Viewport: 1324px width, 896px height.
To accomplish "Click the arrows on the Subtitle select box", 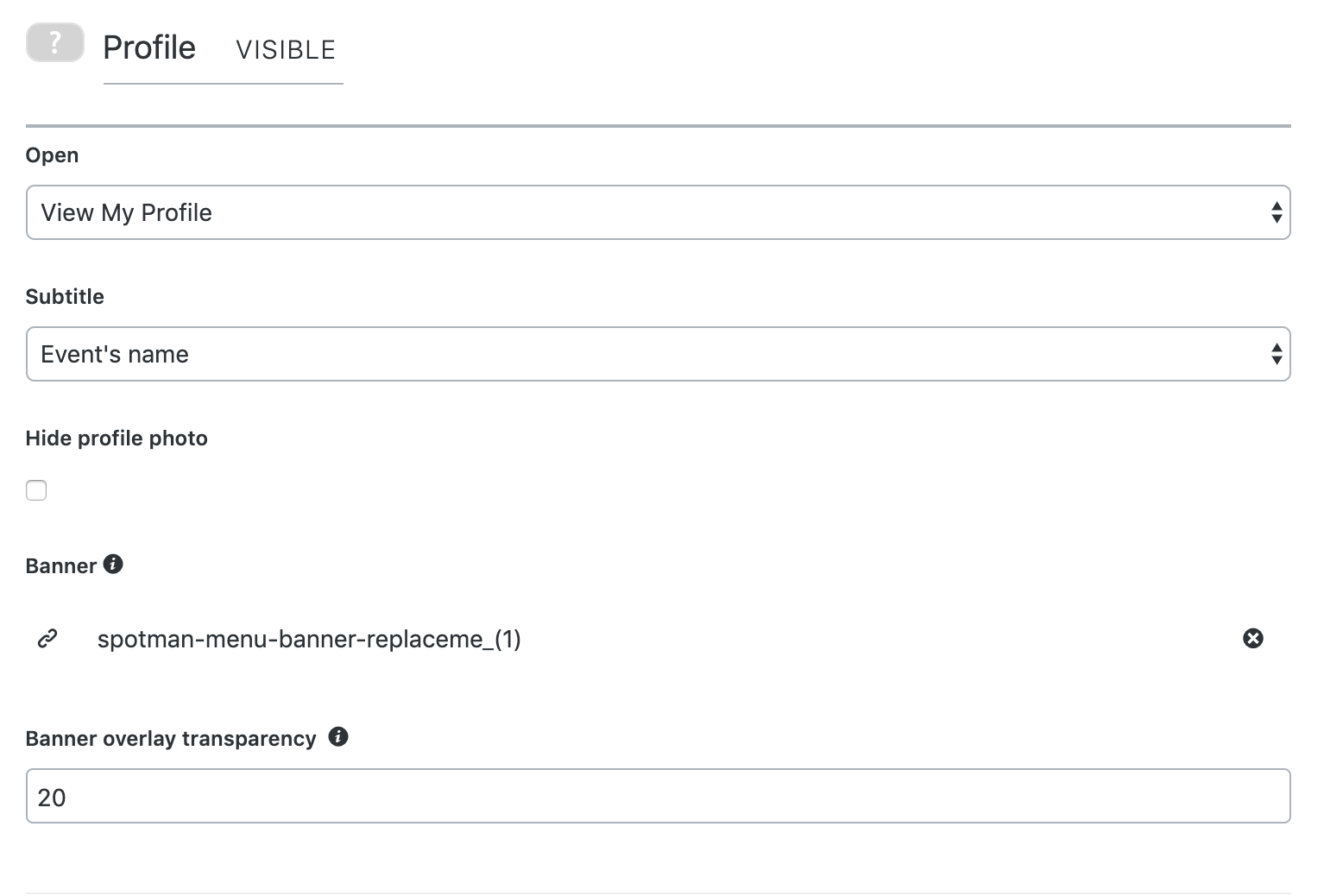I will [x=1276, y=354].
